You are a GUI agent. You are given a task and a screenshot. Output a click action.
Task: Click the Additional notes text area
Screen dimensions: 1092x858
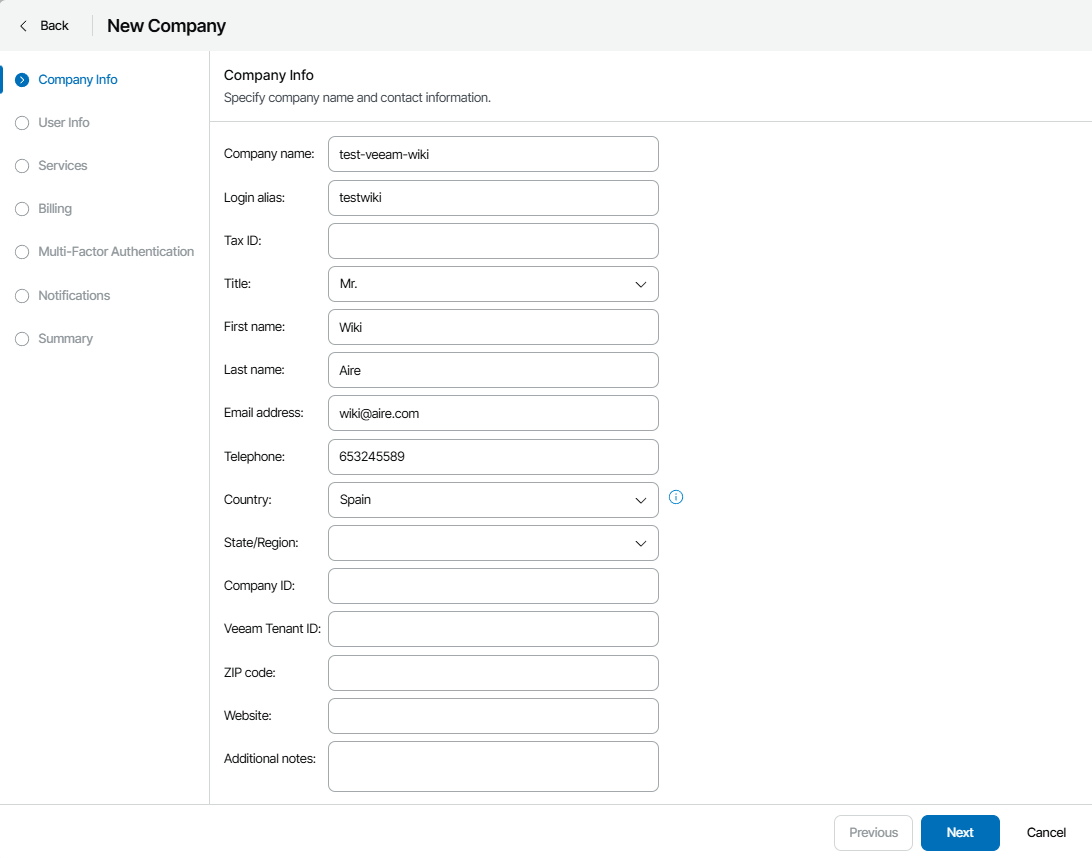pos(493,765)
